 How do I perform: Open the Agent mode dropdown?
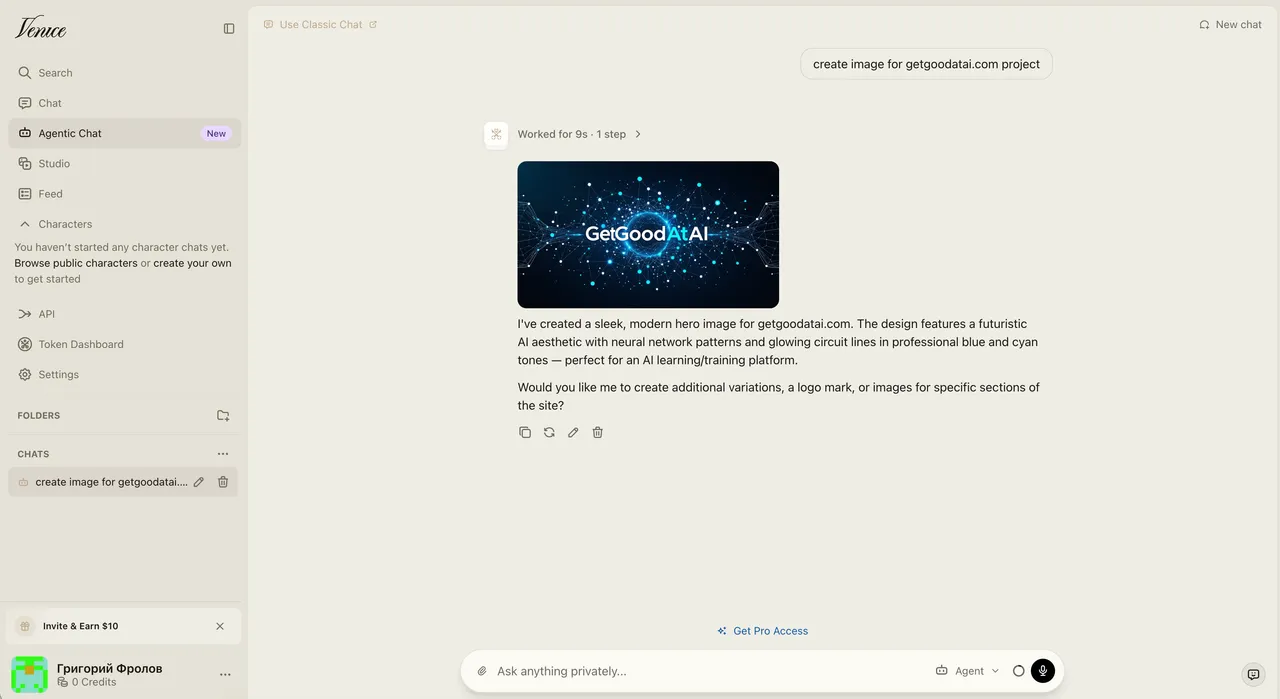pyautogui.click(x=967, y=671)
